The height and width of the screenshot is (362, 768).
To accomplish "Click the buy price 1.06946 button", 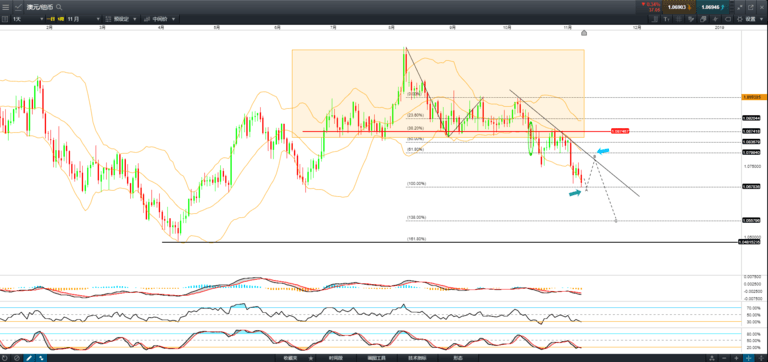I will coord(713,7).
